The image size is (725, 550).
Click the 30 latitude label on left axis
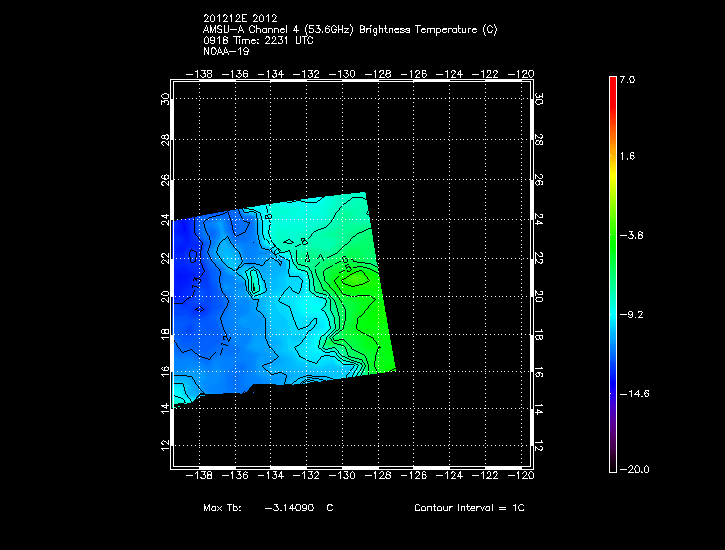(164, 99)
